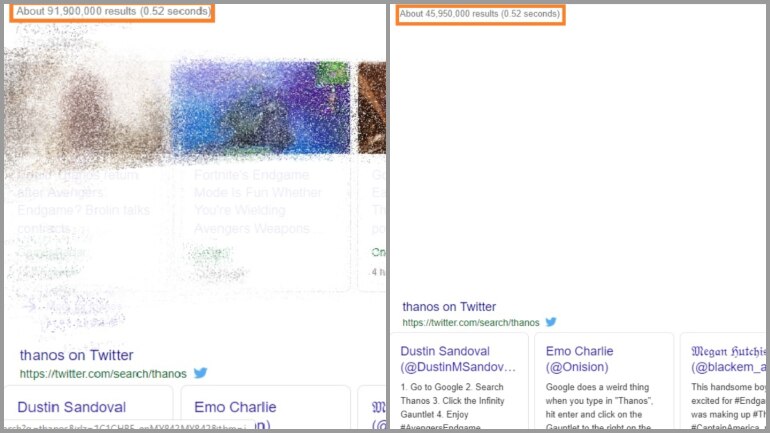This screenshot has width=770, height=433.
Task: Follow twitter.com/search/thanos URL in the 45,950,000 results panel
Action: pos(470,323)
